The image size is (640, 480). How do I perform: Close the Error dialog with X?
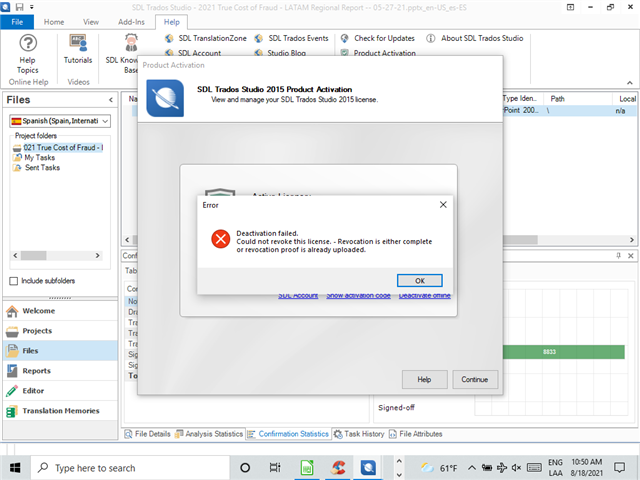[x=443, y=204]
